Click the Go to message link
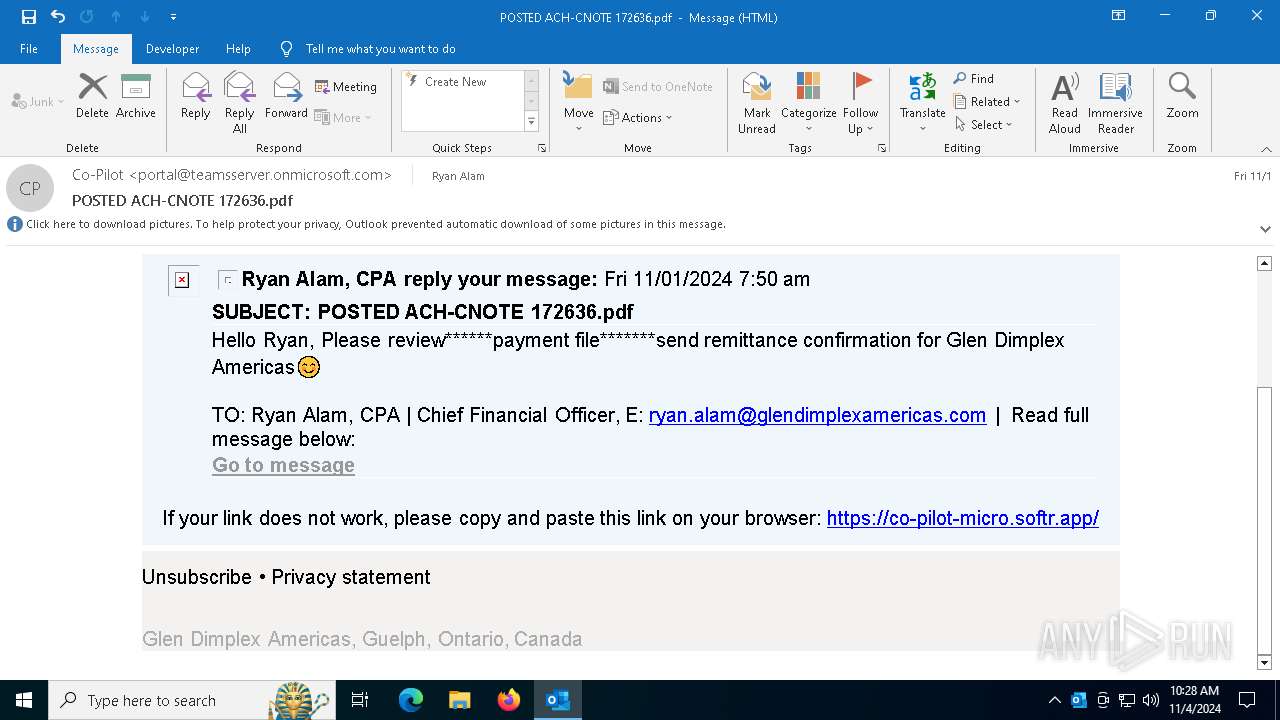 point(283,465)
